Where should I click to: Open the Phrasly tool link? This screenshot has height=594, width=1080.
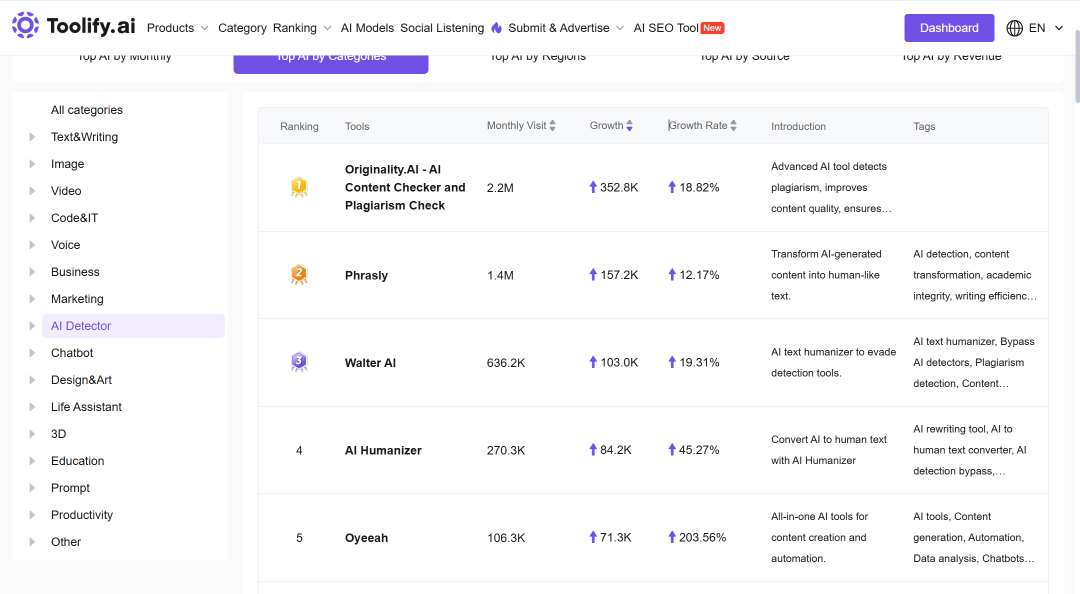pyautogui.click(x=366, y=276)
